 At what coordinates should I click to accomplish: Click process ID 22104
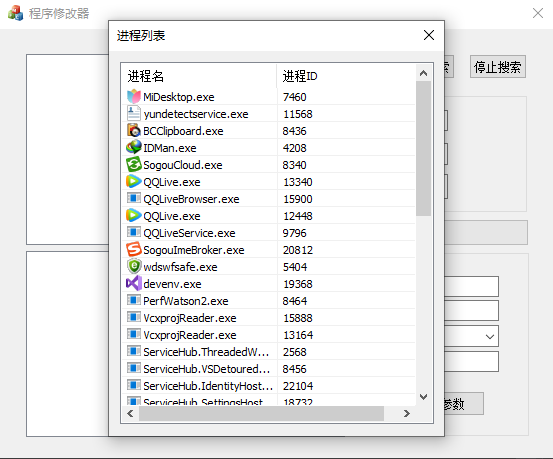click(298, 386)
